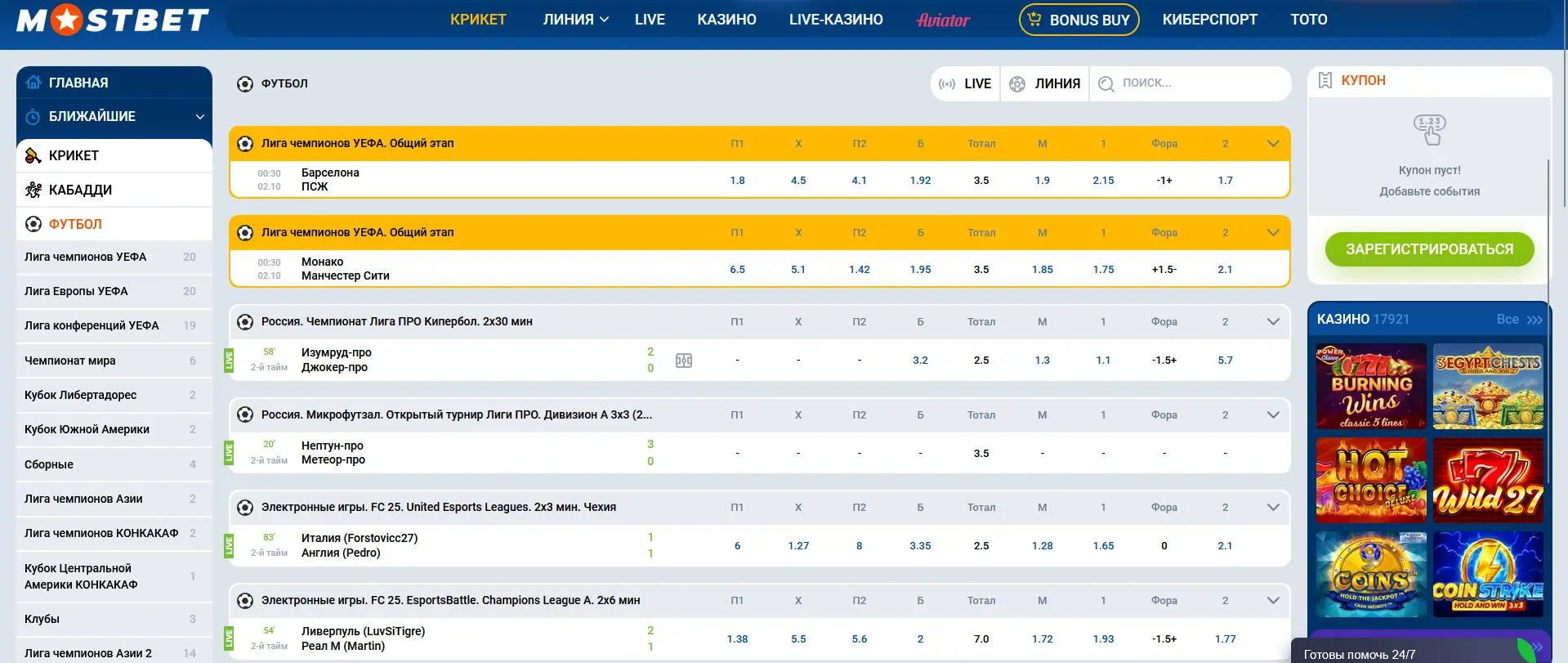Expand the БЛИЖАЙШИЕ sidebar section
Image resolution: width=1568 pixels, height=663 pixels.
point(199,117)
